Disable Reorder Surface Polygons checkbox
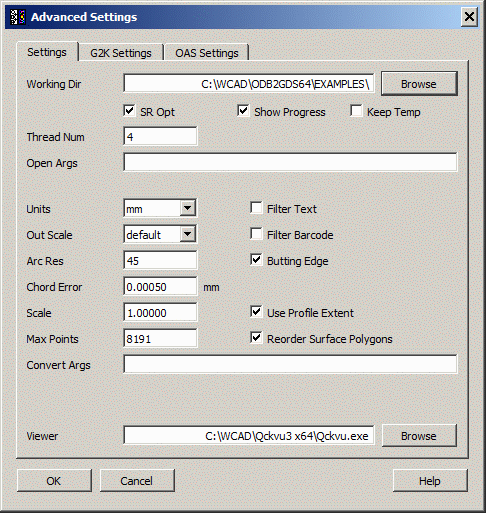Viewport: 486px width, 513px height. pos(256,338)
